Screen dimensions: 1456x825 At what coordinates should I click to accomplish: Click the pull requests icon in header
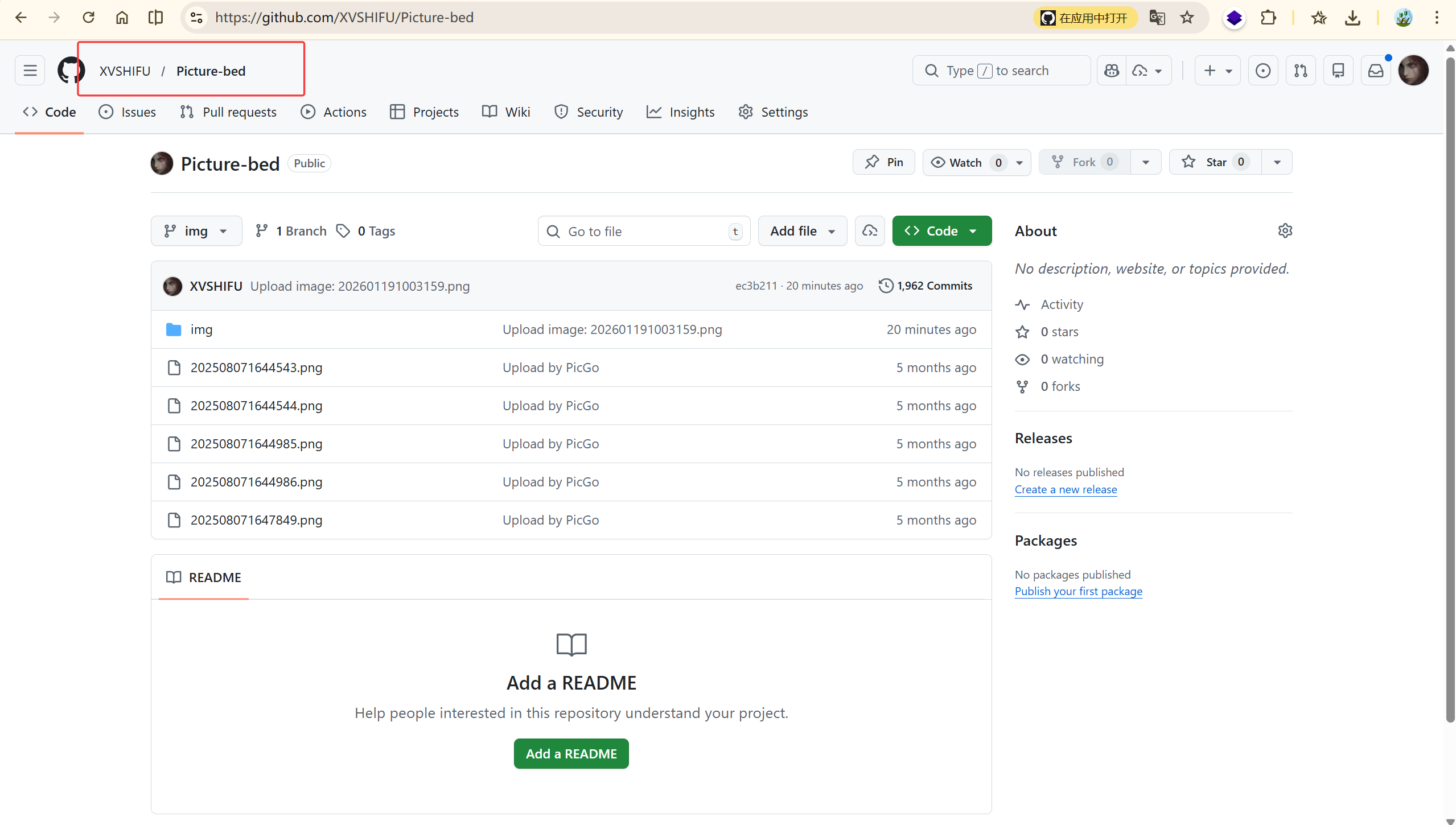coord(1300,71)
